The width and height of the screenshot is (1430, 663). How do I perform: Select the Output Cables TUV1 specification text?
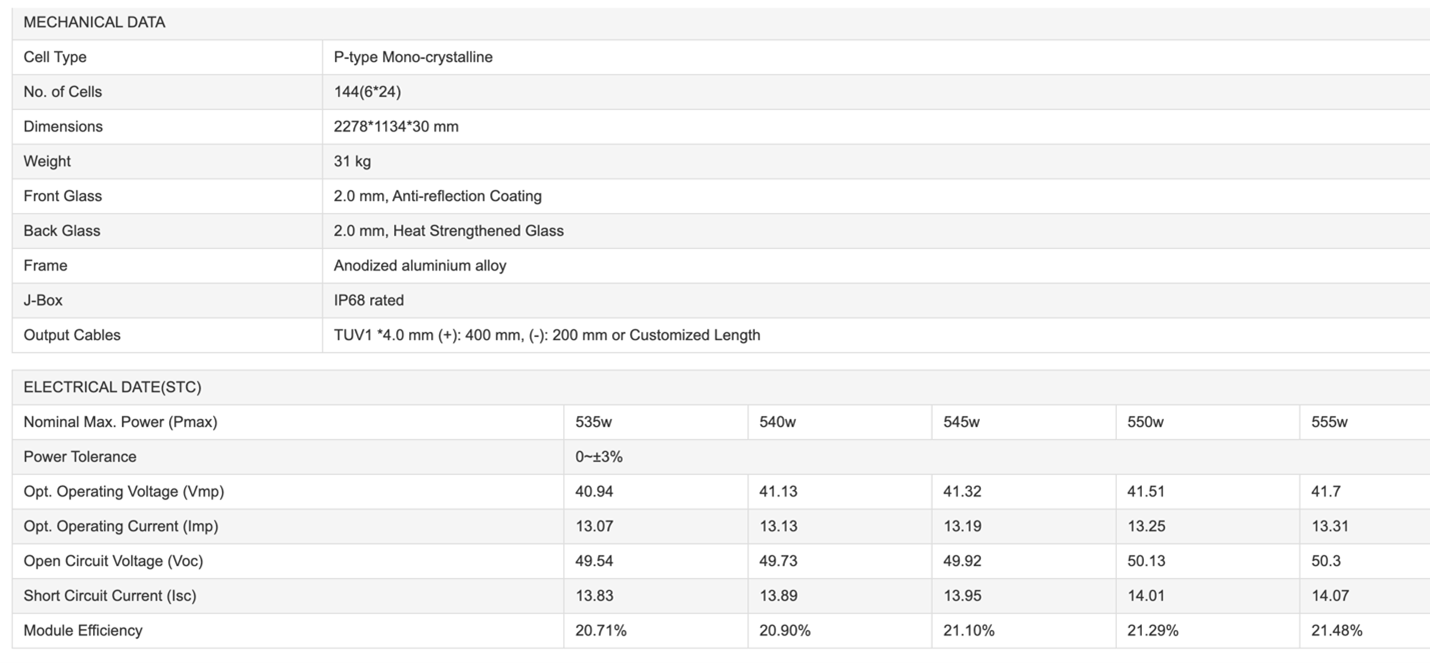tap(547, 335)
